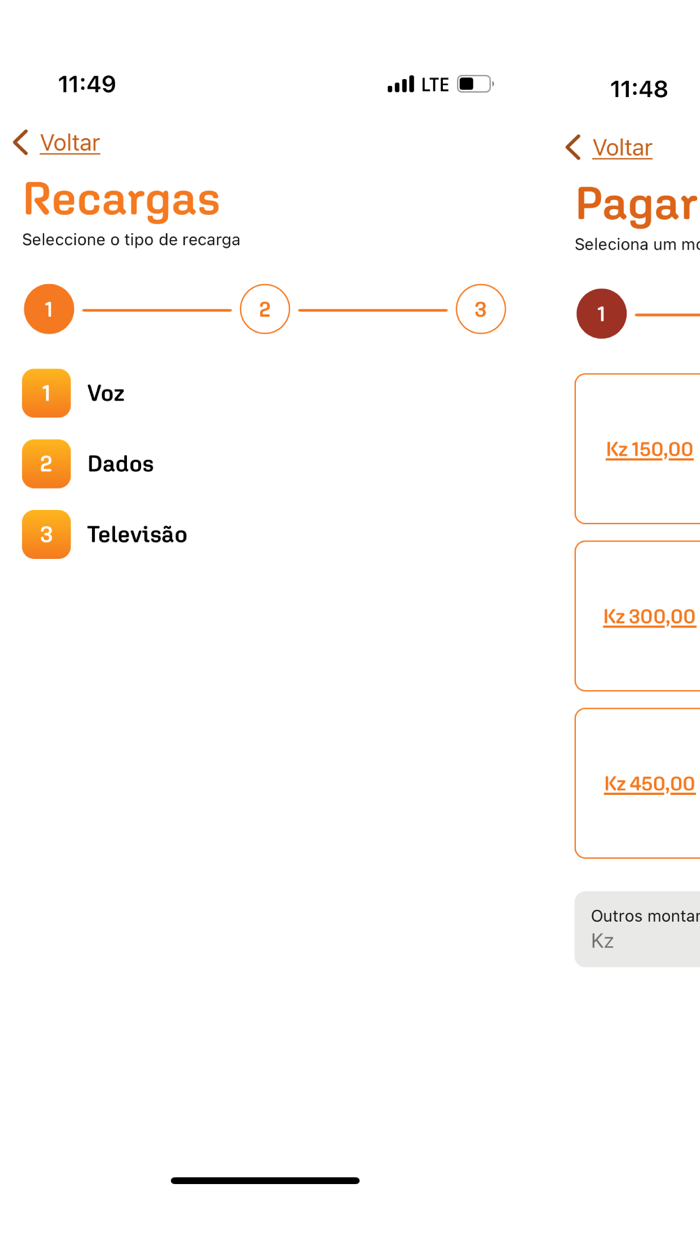Select step 1 in the Recargas progress stepper
This screenshot has height=1244, width=700.
tap(48, 309)
